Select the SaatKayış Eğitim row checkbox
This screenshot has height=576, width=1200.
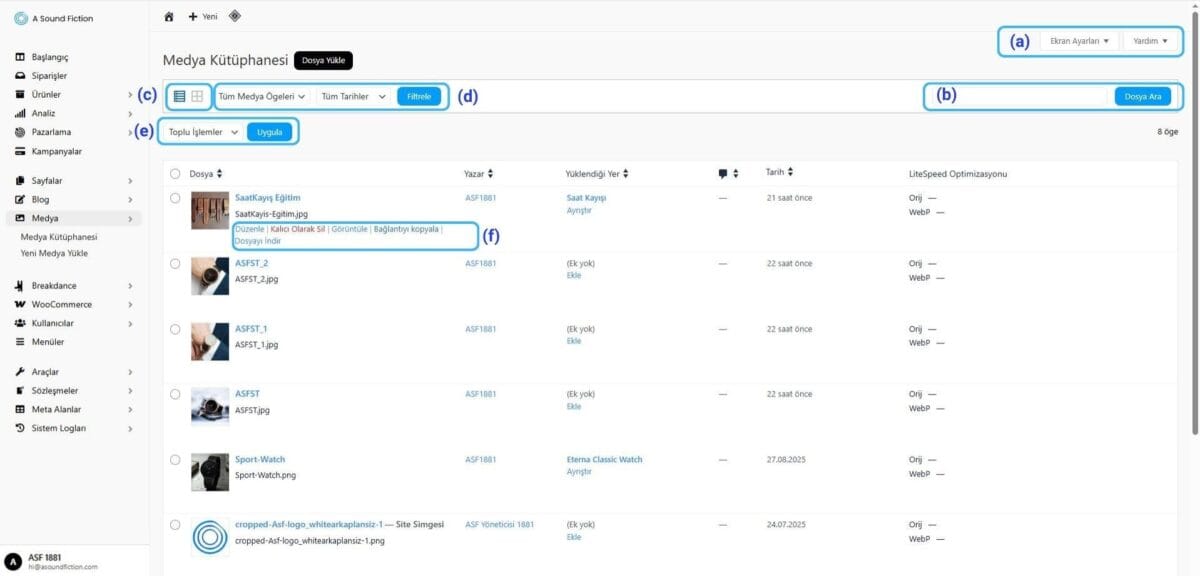(175, 198)
